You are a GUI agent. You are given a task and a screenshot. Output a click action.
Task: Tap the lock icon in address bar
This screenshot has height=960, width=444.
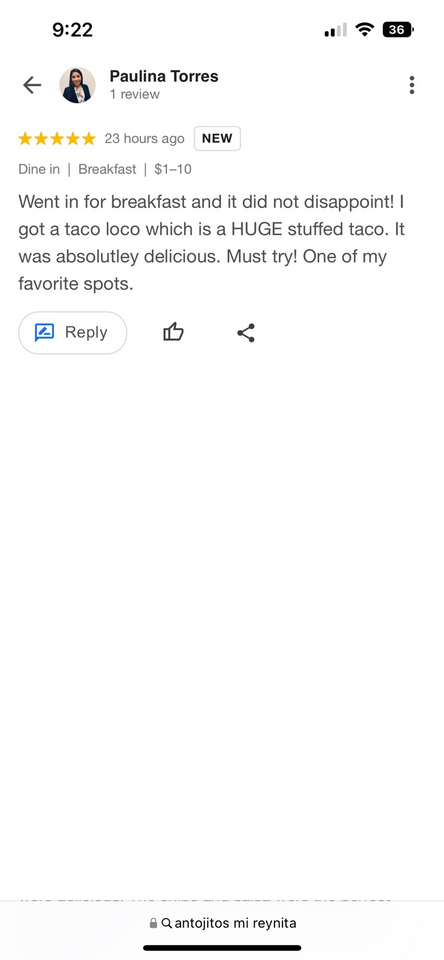click(x=153, y=923)
